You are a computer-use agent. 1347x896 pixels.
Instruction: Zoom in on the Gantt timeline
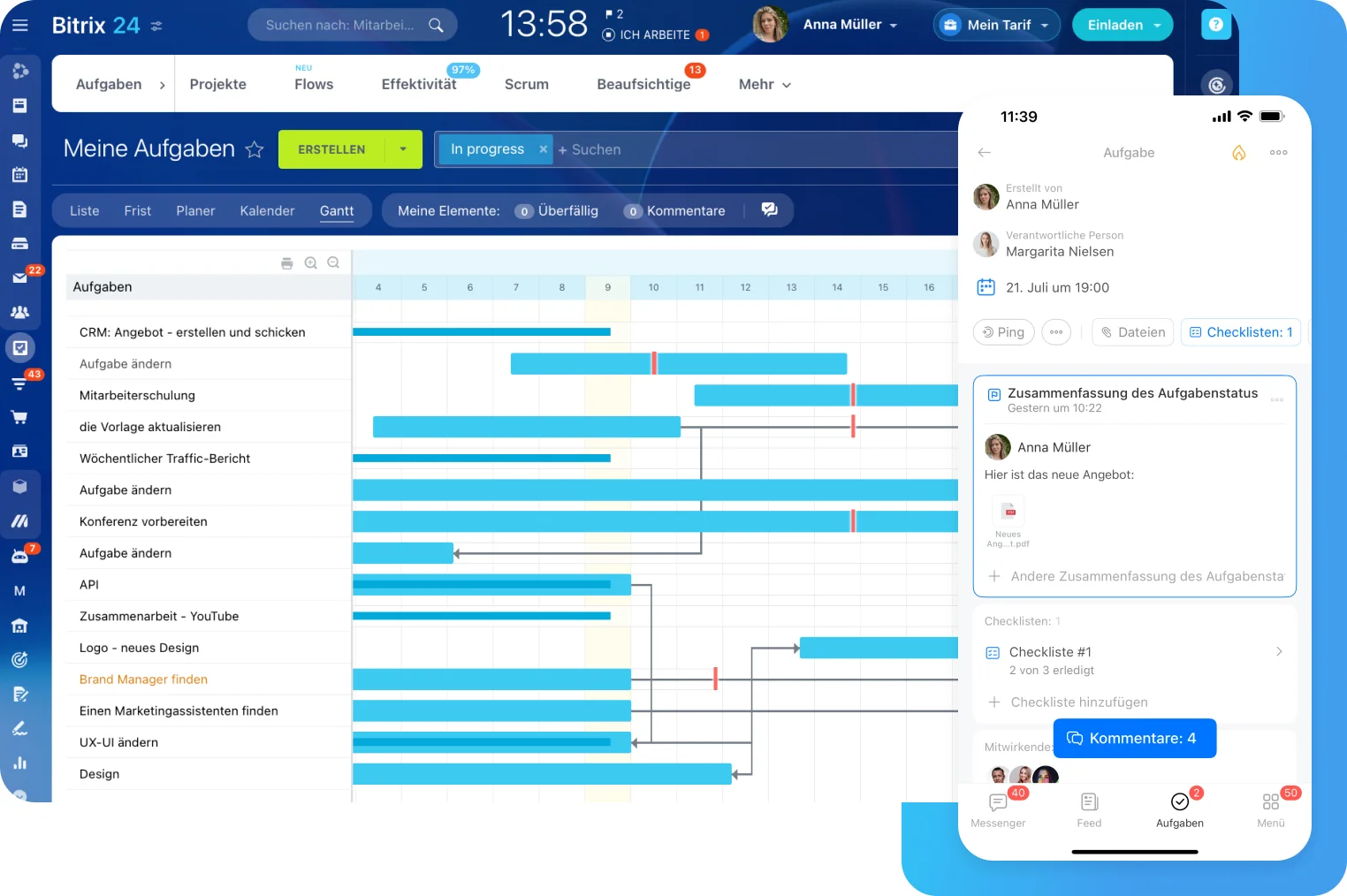pos(310,262)
